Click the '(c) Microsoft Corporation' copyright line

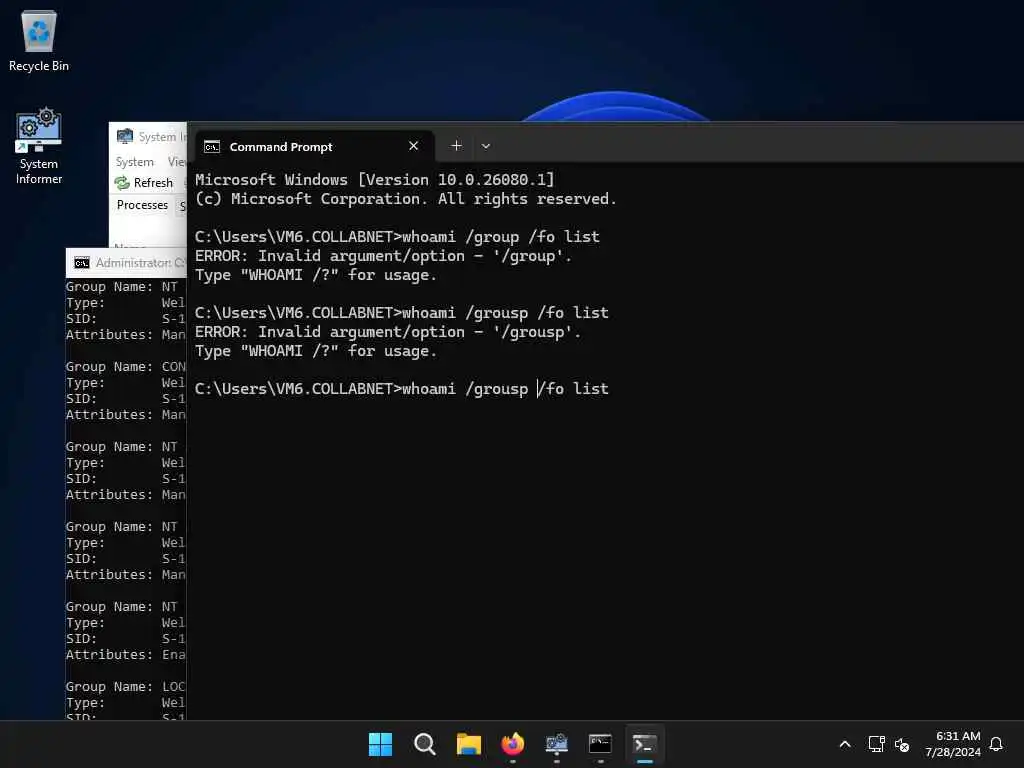click(406, 199)
